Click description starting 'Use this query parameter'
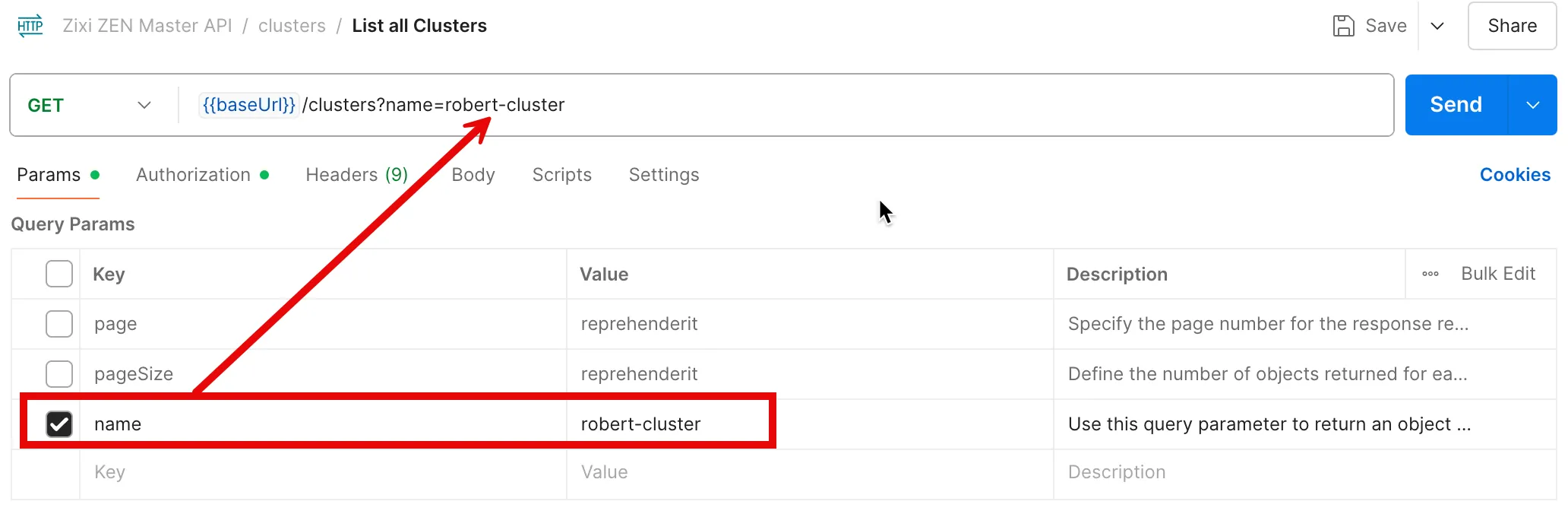Viewport: 1568px width, 514px height. tap(1269, 424)
